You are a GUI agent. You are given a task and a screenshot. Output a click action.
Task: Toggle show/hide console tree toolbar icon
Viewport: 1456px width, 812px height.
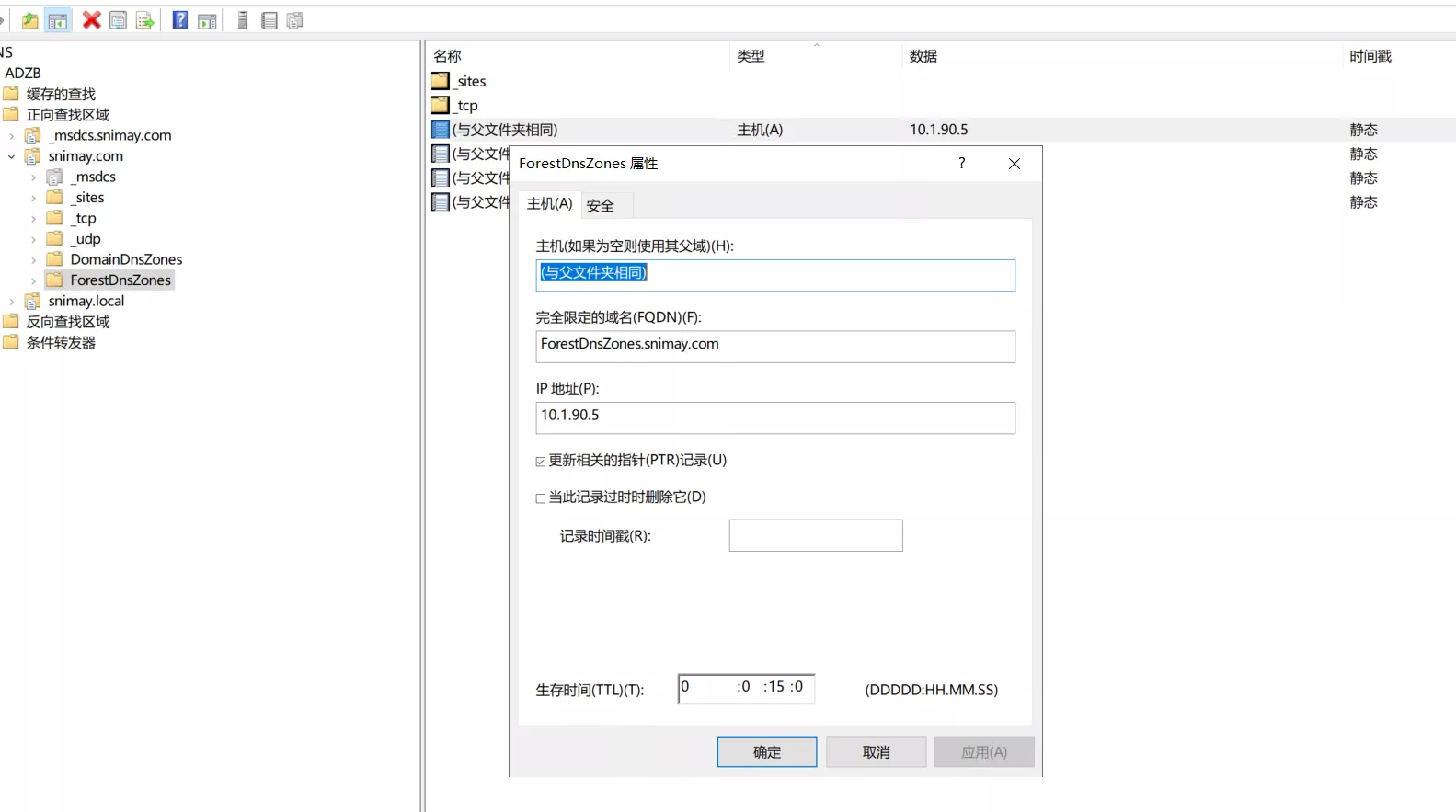click(x=58, y=20)
